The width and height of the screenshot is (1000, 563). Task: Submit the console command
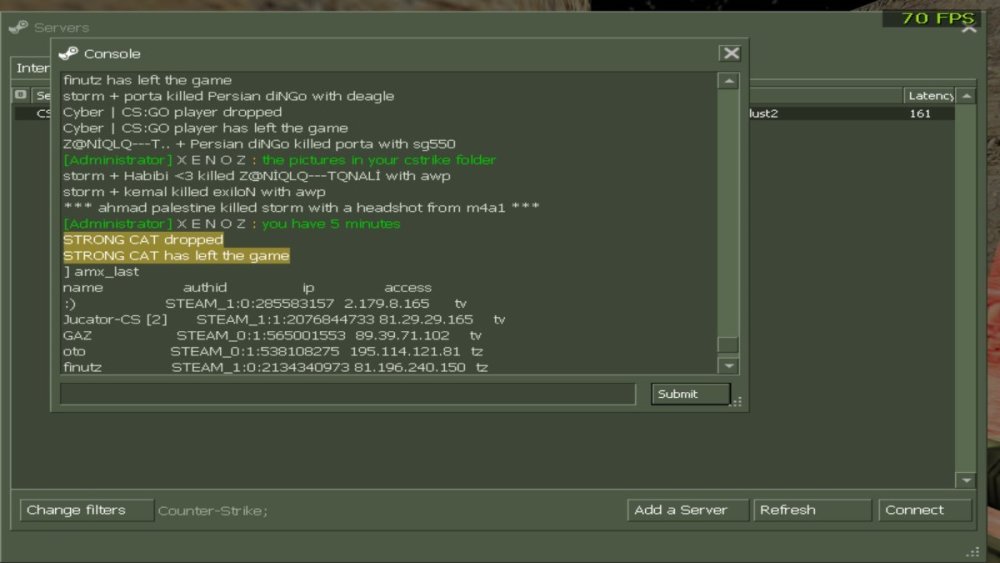(690, 394)
